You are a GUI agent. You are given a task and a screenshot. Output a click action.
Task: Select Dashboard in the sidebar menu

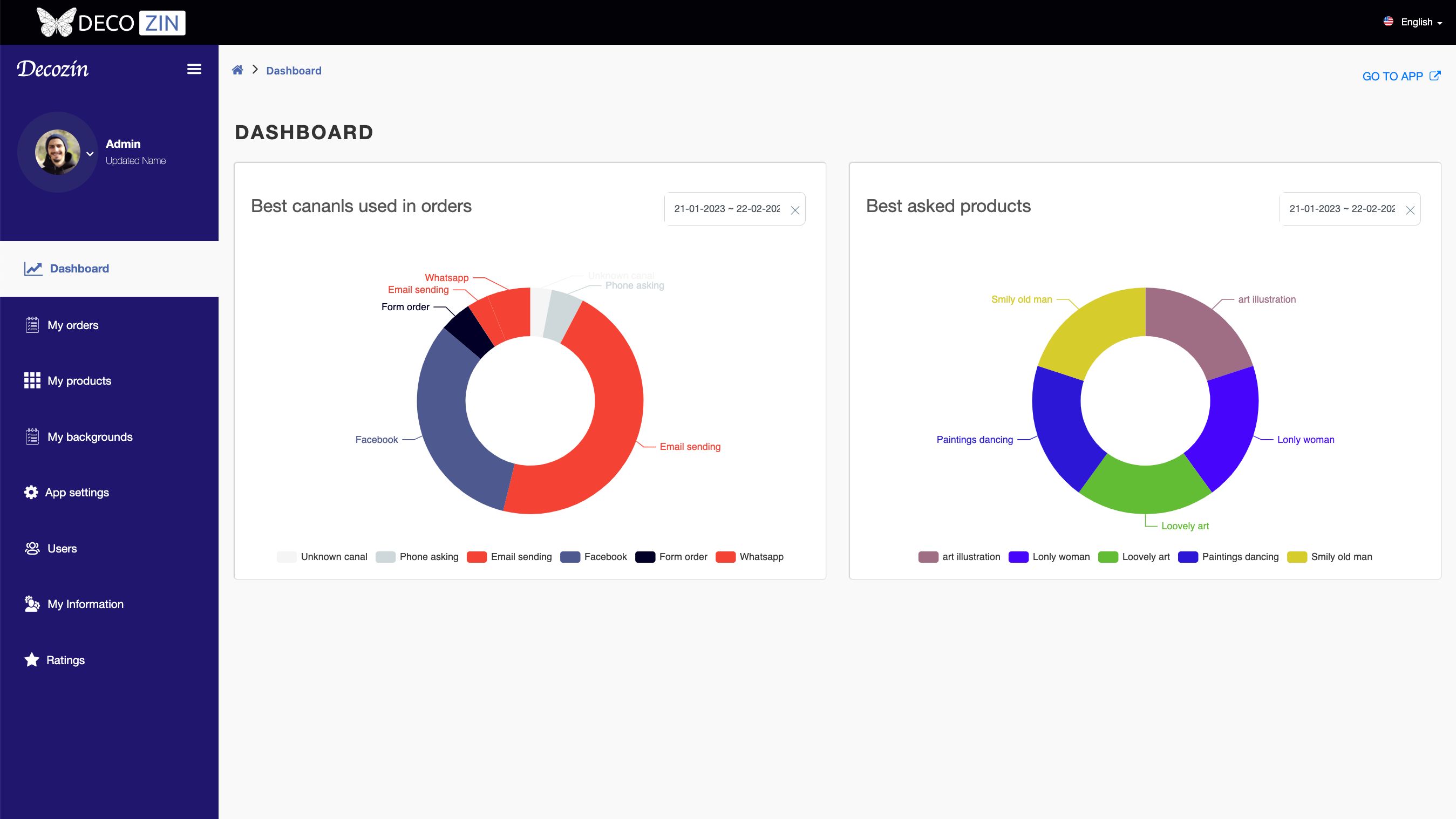click(79, 269)
